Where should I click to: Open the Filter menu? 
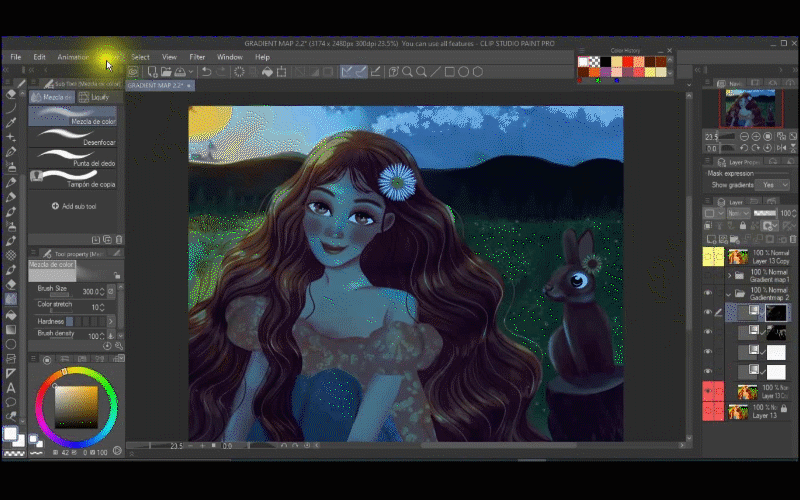pyautogui.click(x=197, y=57)
